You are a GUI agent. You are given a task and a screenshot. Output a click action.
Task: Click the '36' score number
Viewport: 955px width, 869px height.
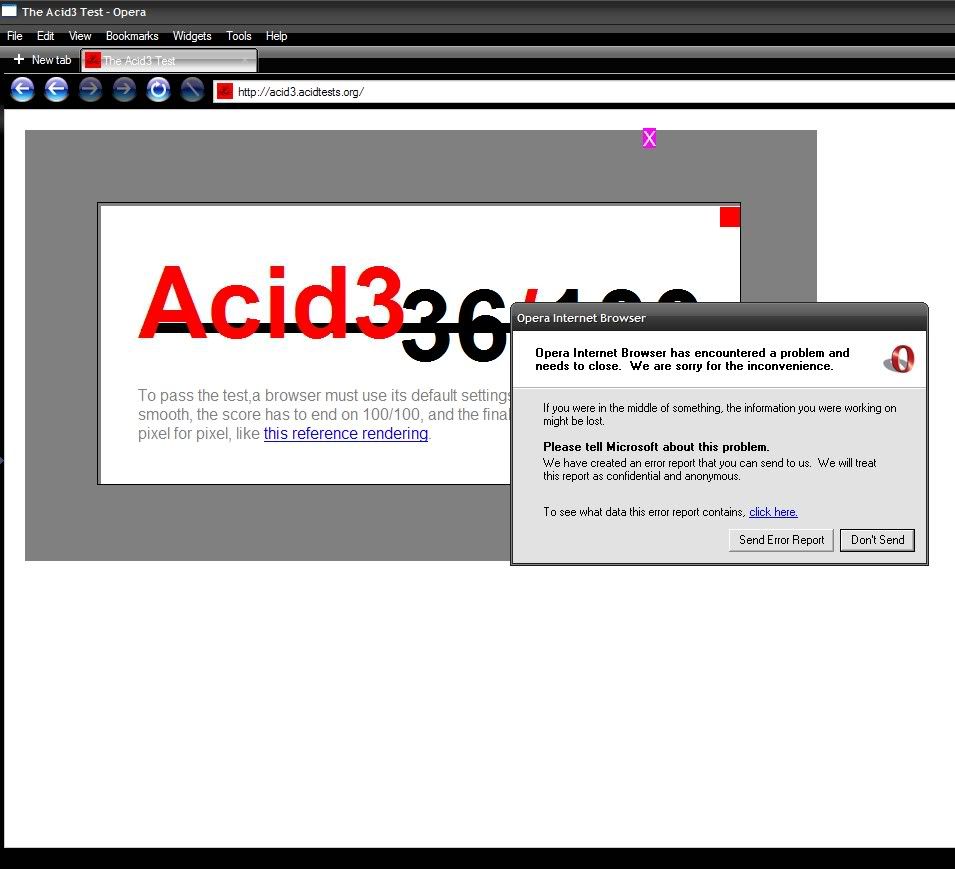coord(454,326)
